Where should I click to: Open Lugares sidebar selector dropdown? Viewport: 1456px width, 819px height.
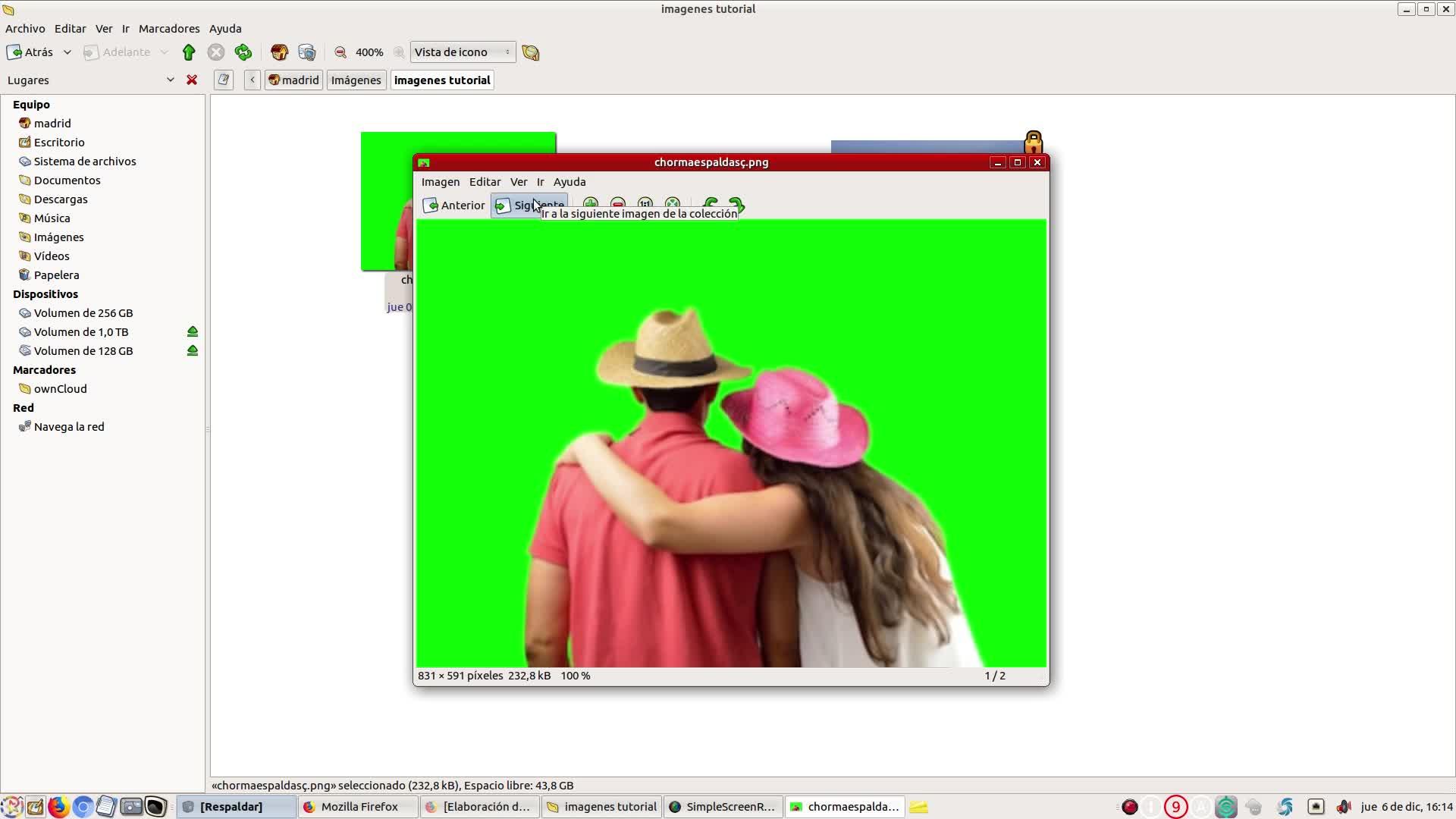click(170, 80)
